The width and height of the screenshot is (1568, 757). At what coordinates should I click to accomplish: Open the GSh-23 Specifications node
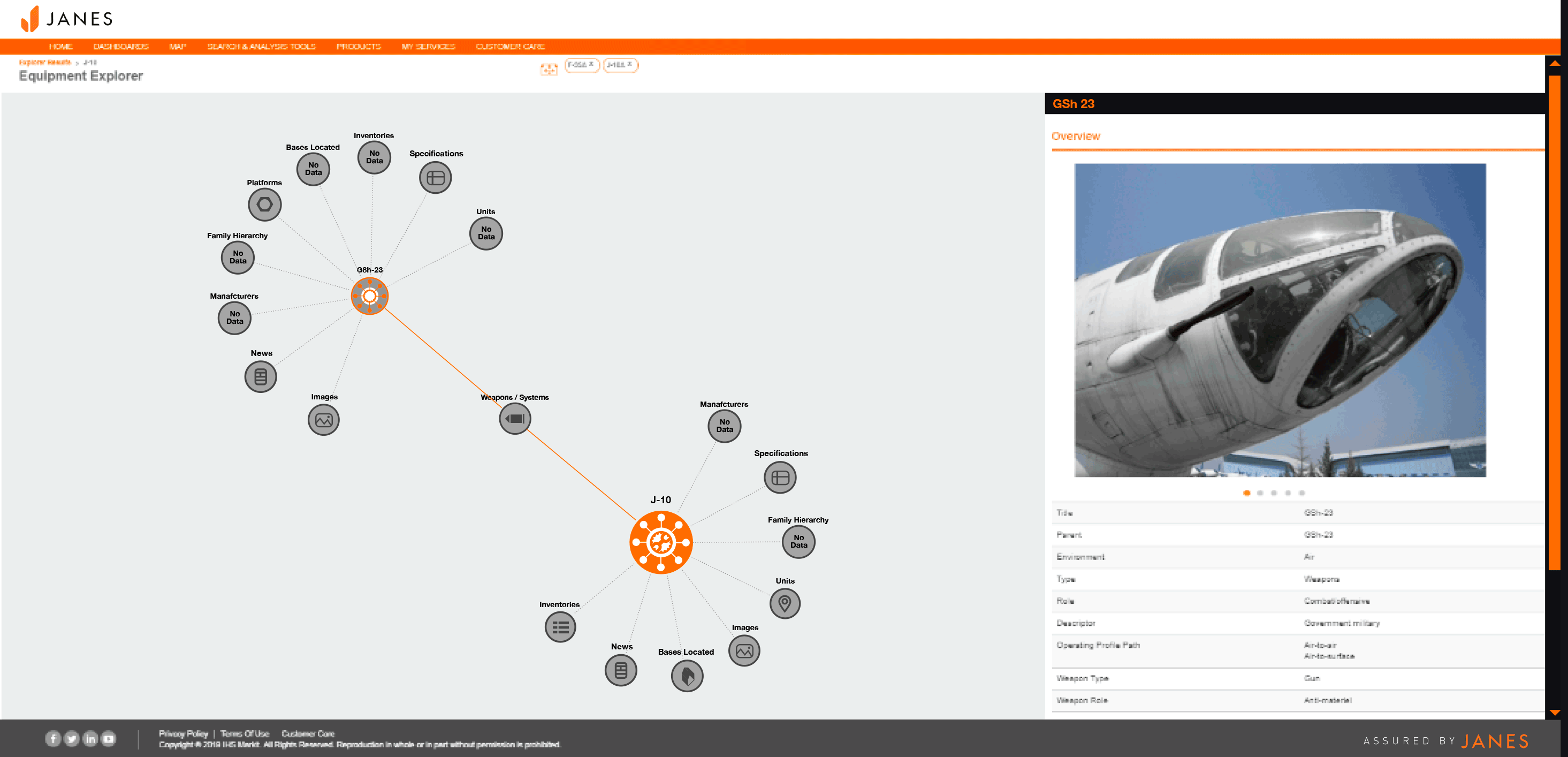[435, 178]
